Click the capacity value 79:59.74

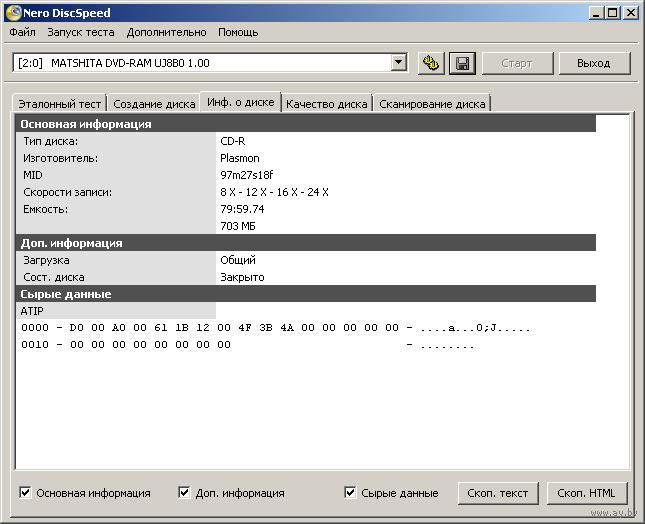[242, 209]
